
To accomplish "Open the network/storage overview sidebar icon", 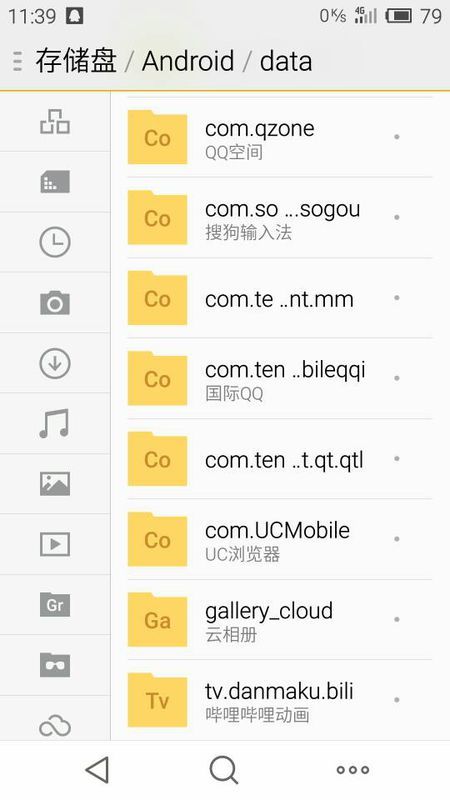I will (x=55, y=122).
